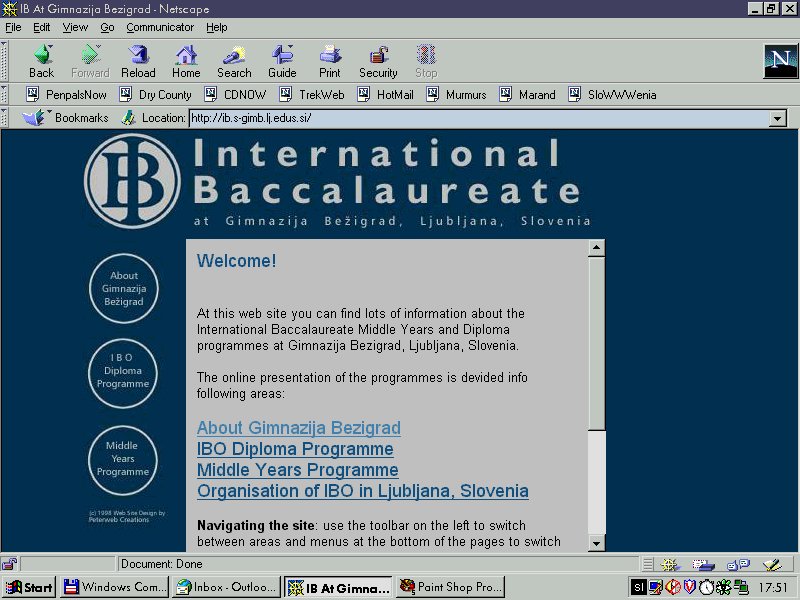Click the IB logo image
Screen dimensions: 800x600
click(x=132, y=181)
